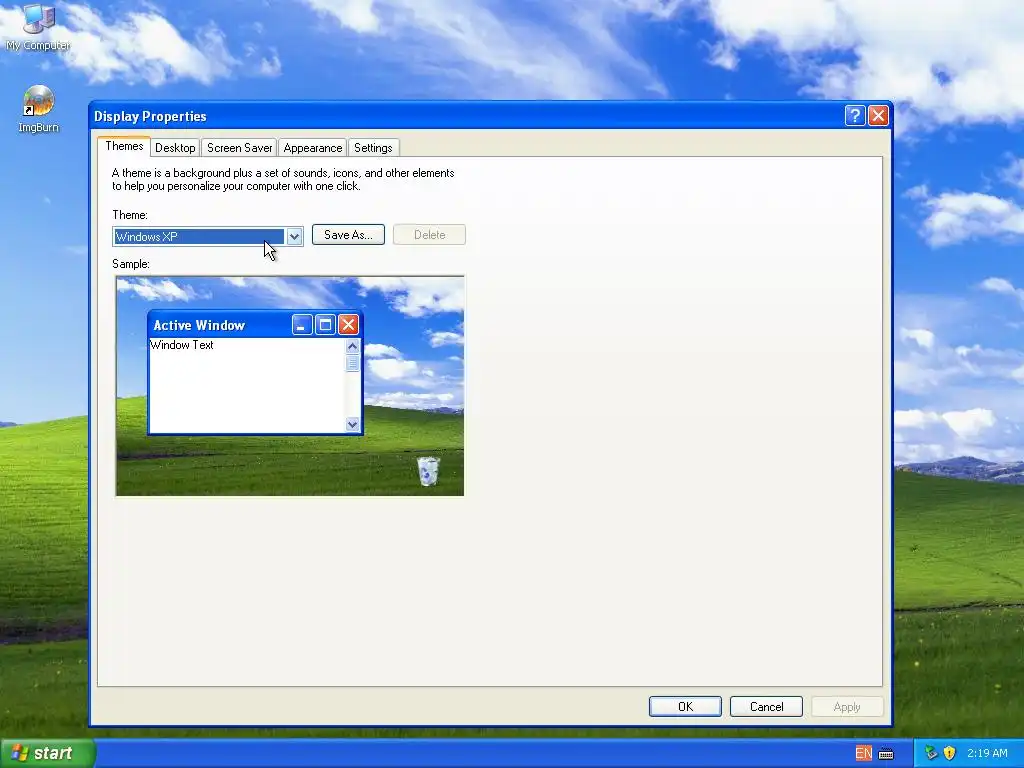Switch to the Desktop tab
This screenshot has width=1024, height=768.
point(175,148)
